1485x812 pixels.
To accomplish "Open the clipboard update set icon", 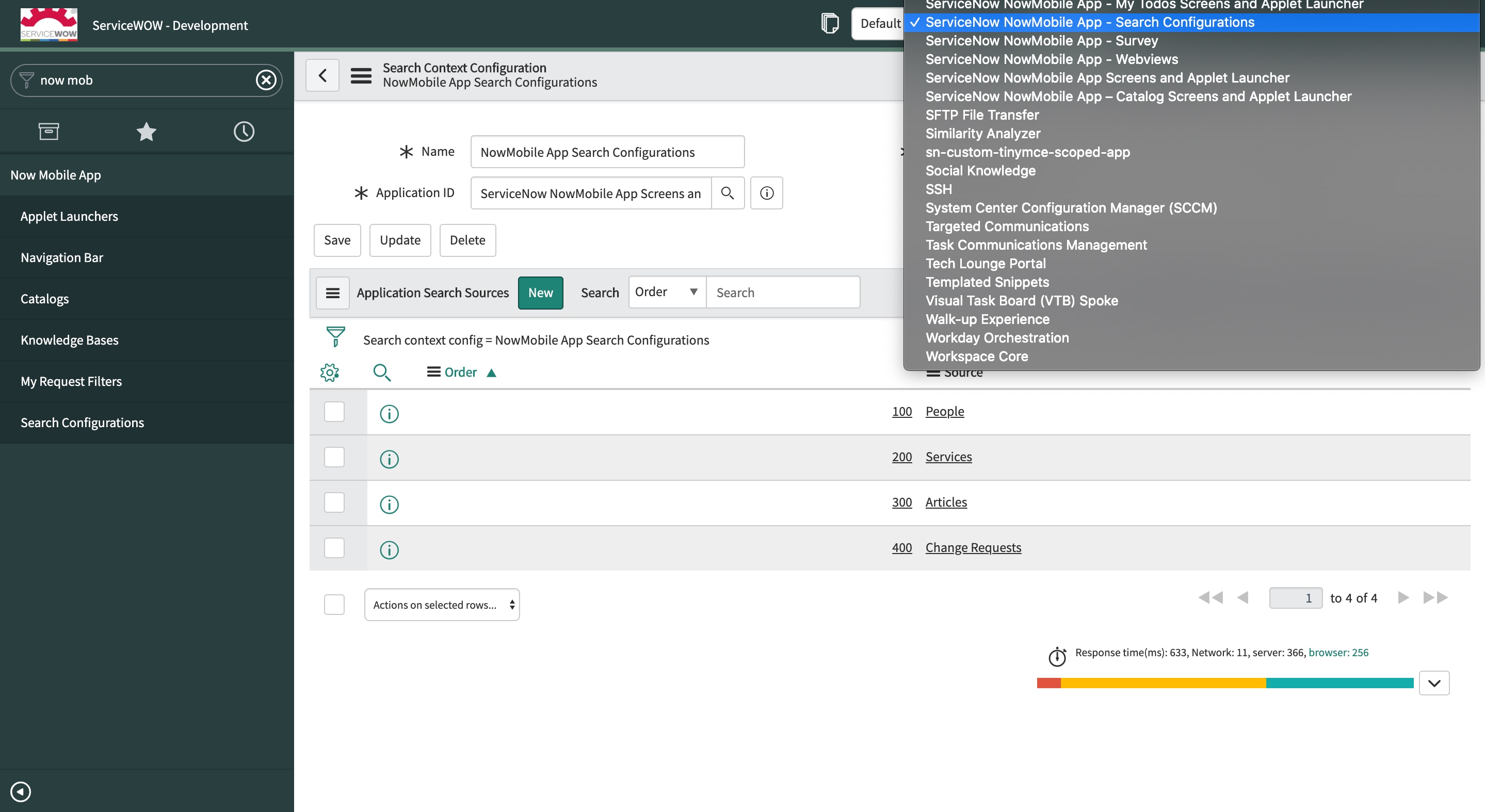I will [830, 23].
